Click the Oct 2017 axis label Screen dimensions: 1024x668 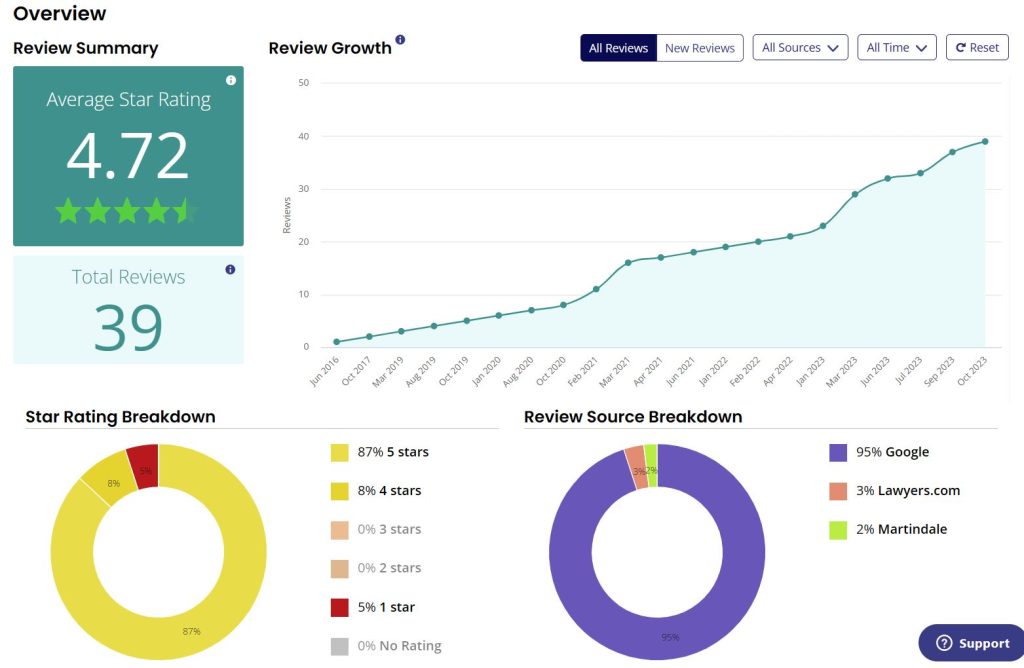click(x=357, y=371)
